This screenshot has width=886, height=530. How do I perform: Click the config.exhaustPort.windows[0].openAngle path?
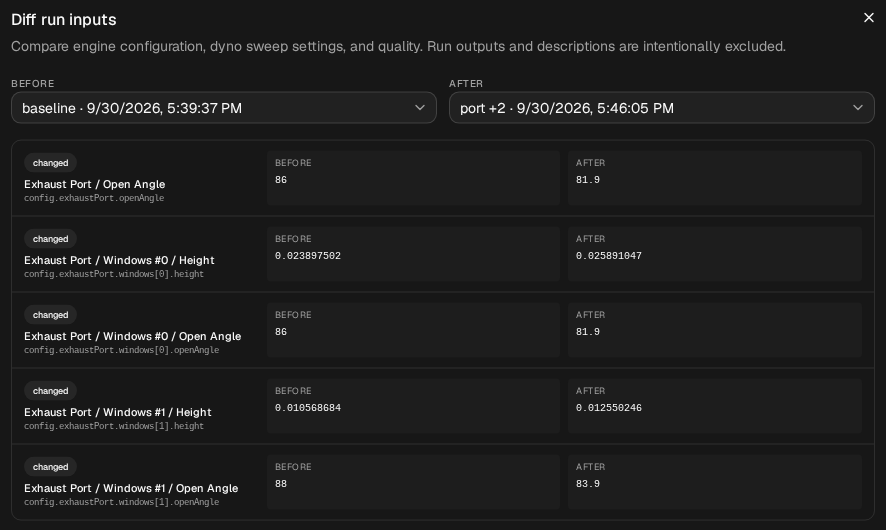coord(121,350)
